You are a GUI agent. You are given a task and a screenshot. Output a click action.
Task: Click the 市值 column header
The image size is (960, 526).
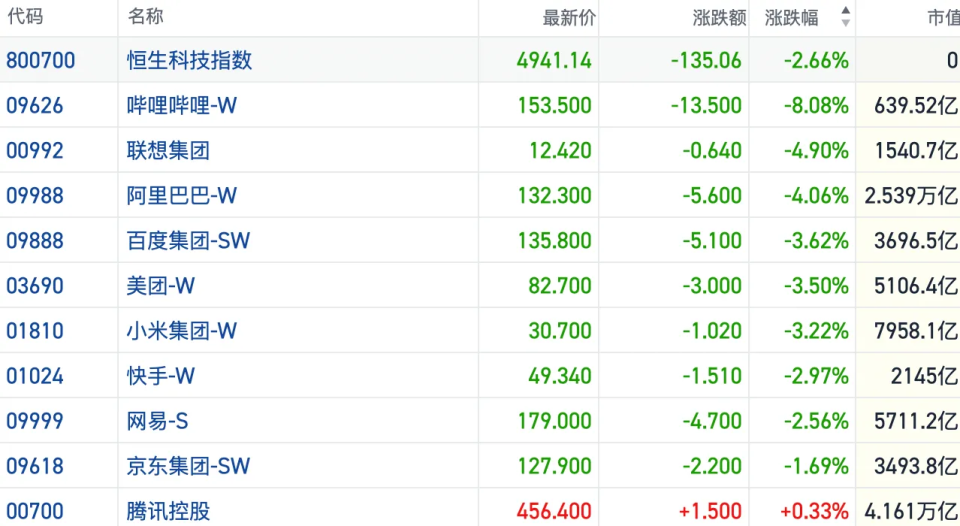(943, 18)
